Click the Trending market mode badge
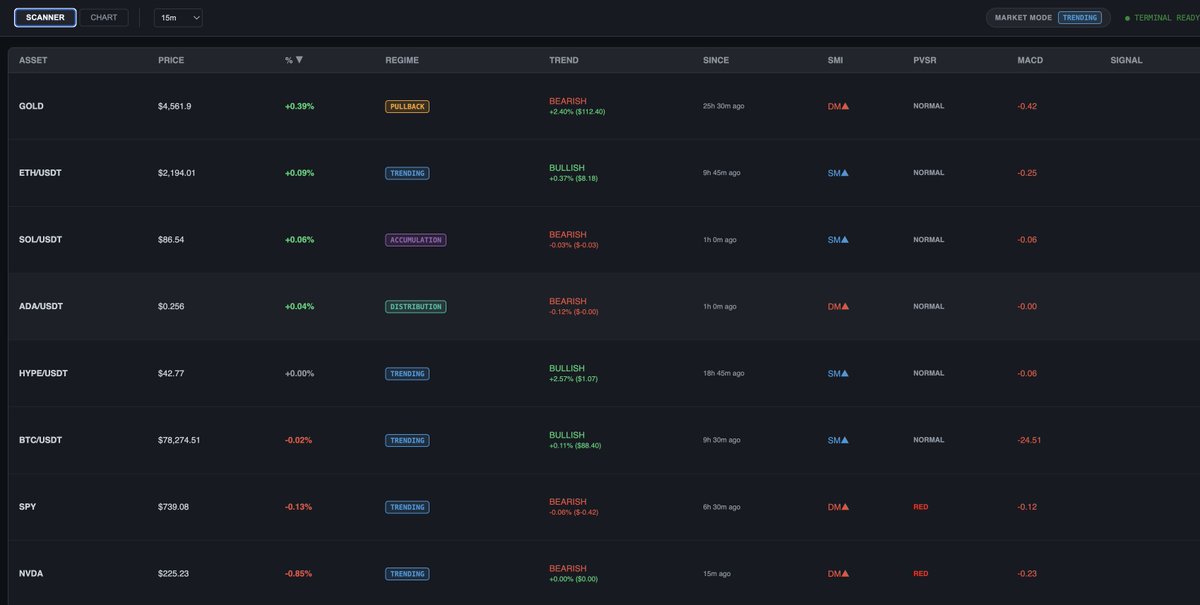1200x605 pixels. [1079, 17]
